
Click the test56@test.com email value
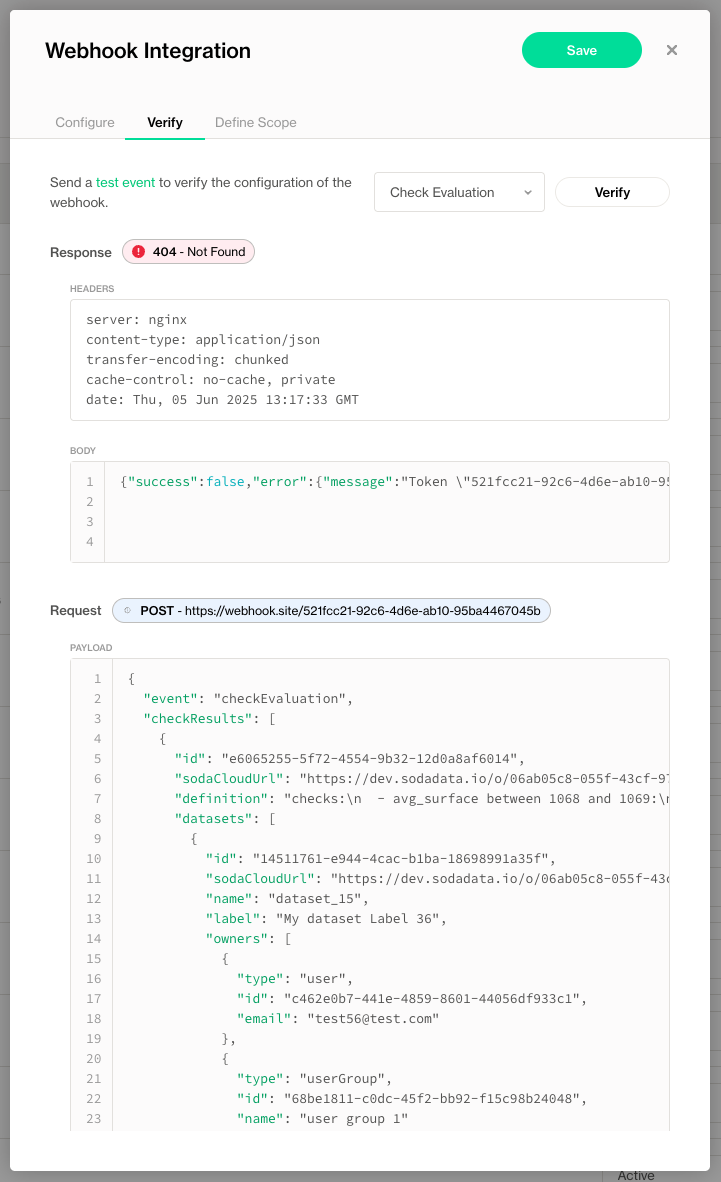point(367,1018)
